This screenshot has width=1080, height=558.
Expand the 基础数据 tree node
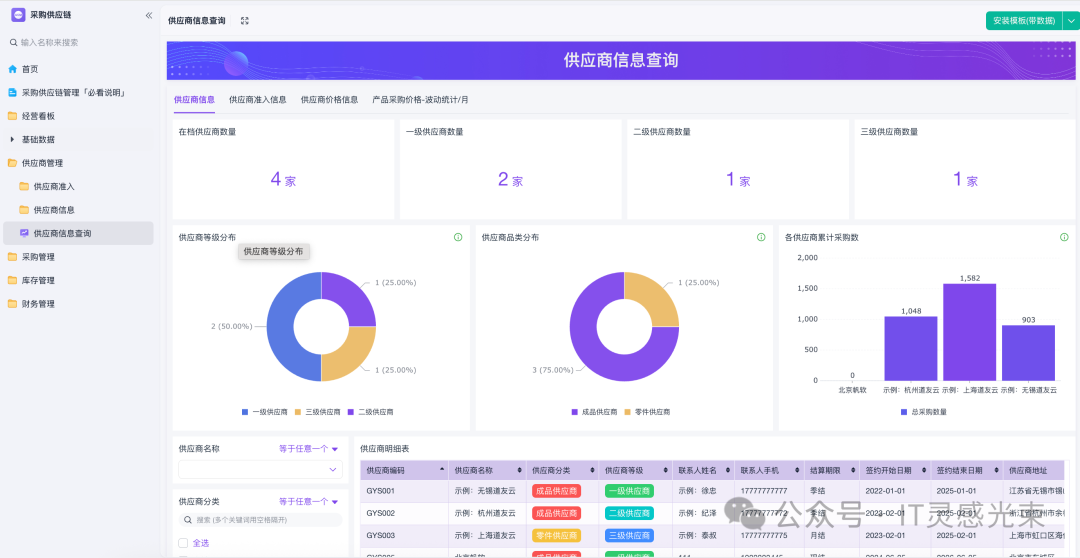click(13, 139)
